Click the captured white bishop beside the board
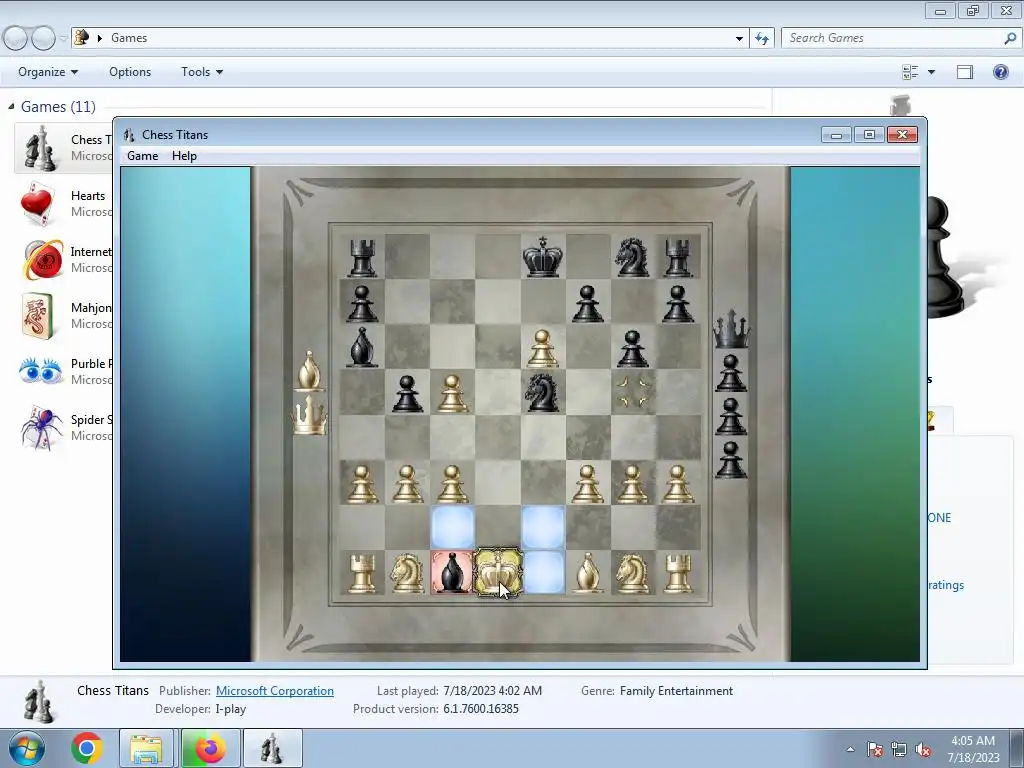Screen dimensions: 1024x768 click(310, 371)
